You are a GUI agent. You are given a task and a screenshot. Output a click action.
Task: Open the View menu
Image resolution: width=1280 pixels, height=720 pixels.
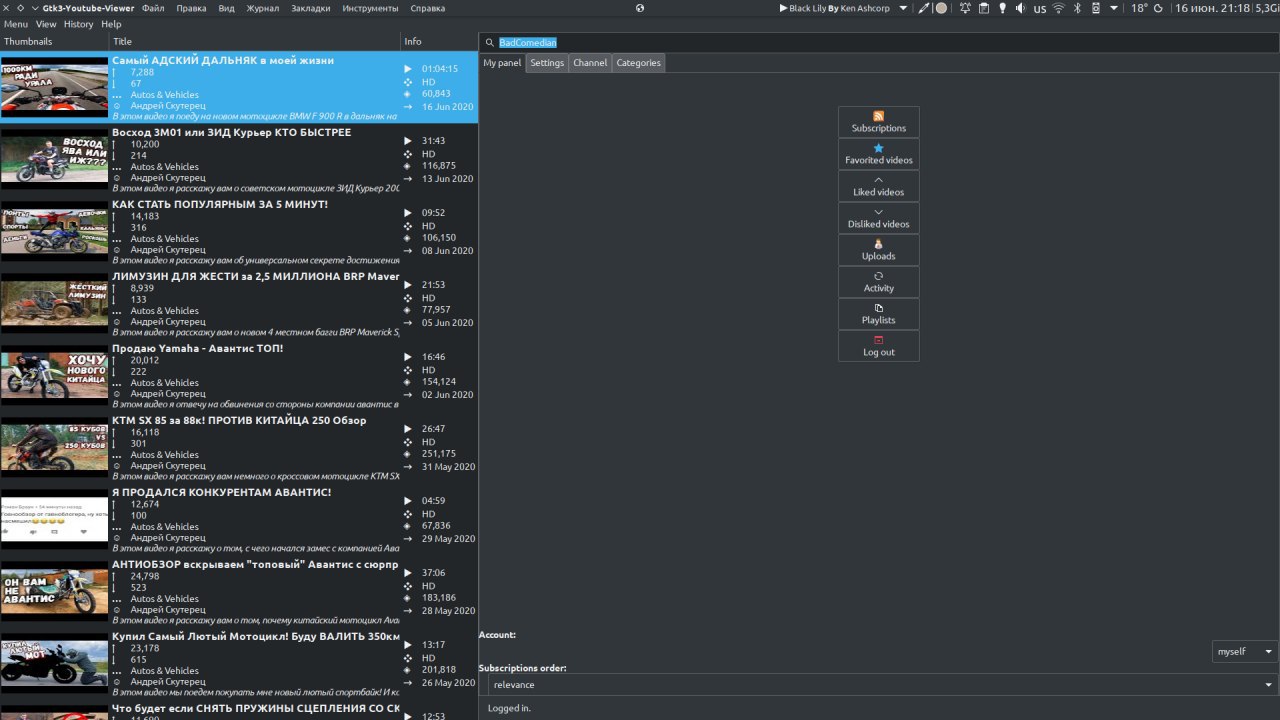point(46,24)
